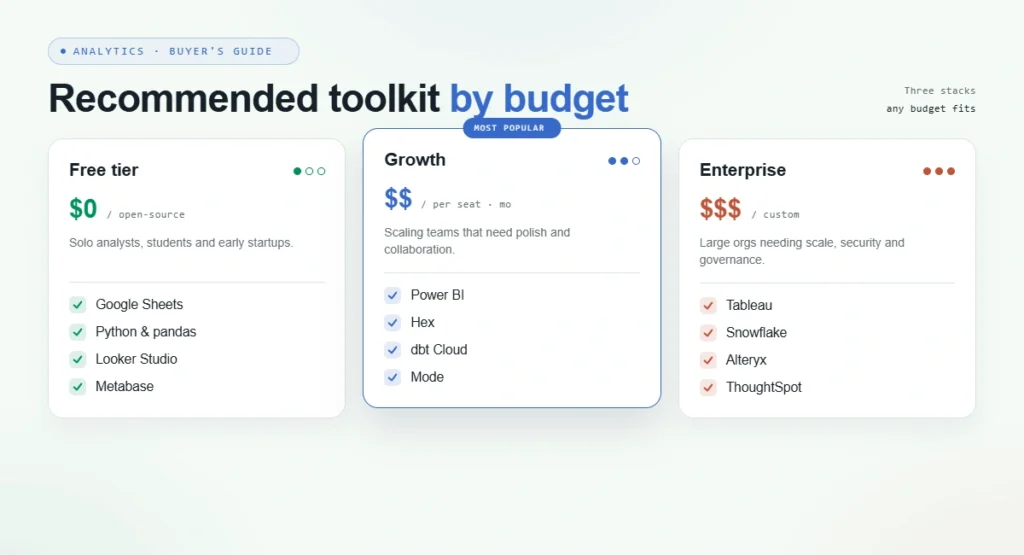Click the red dots on Enterprise card
The width and height of the screenshot is (1024, 555).
pos(939,171)
